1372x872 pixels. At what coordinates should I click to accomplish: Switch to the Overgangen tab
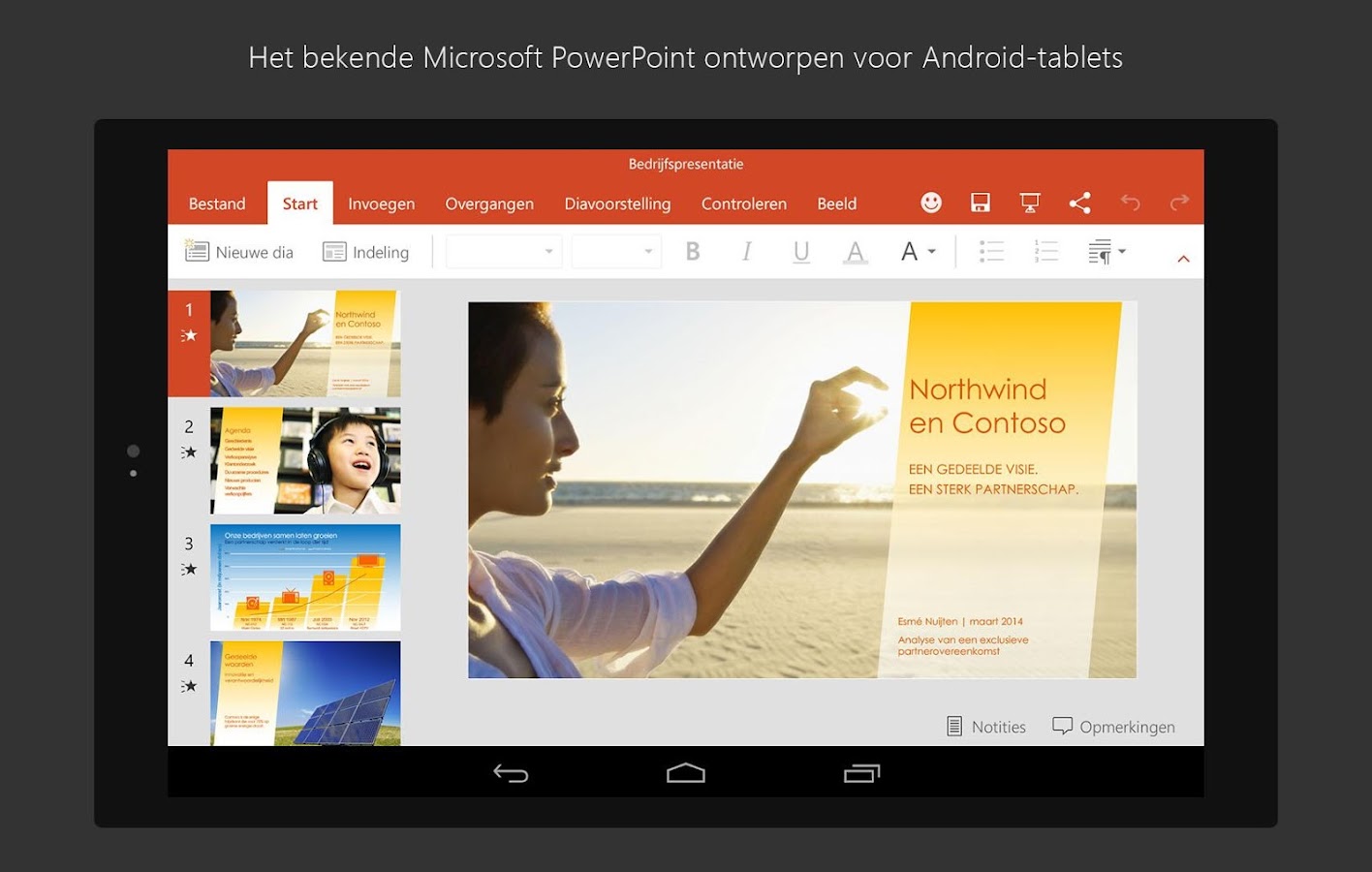[489, 203]
